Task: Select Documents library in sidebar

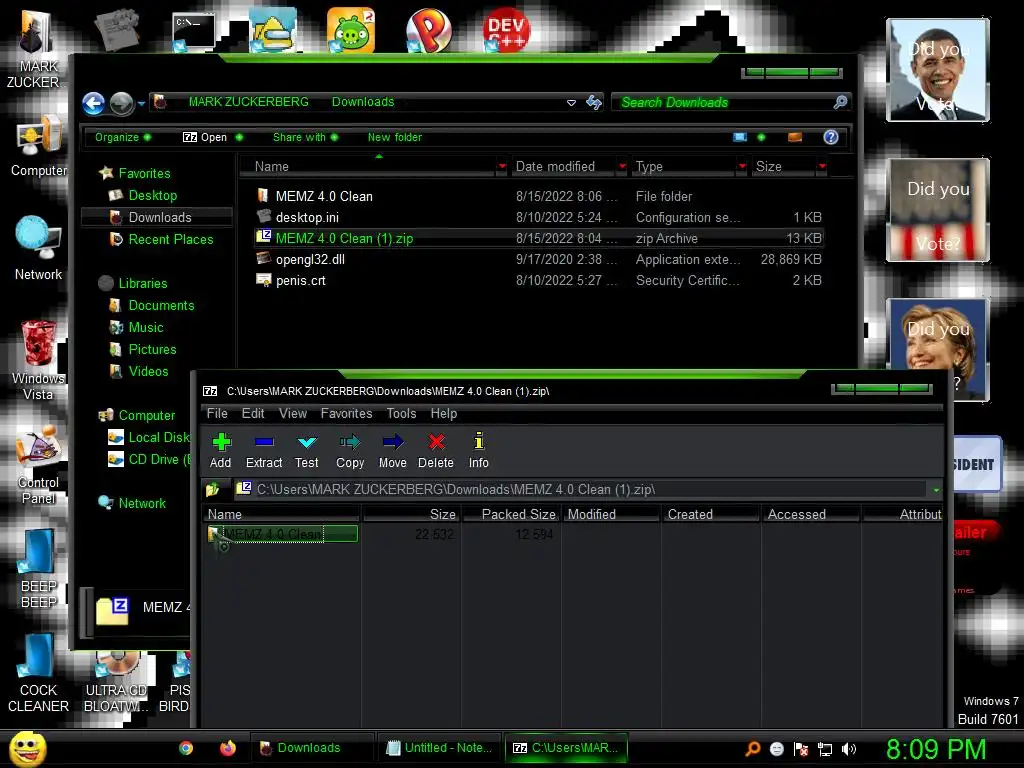Action: pos(161,306)
